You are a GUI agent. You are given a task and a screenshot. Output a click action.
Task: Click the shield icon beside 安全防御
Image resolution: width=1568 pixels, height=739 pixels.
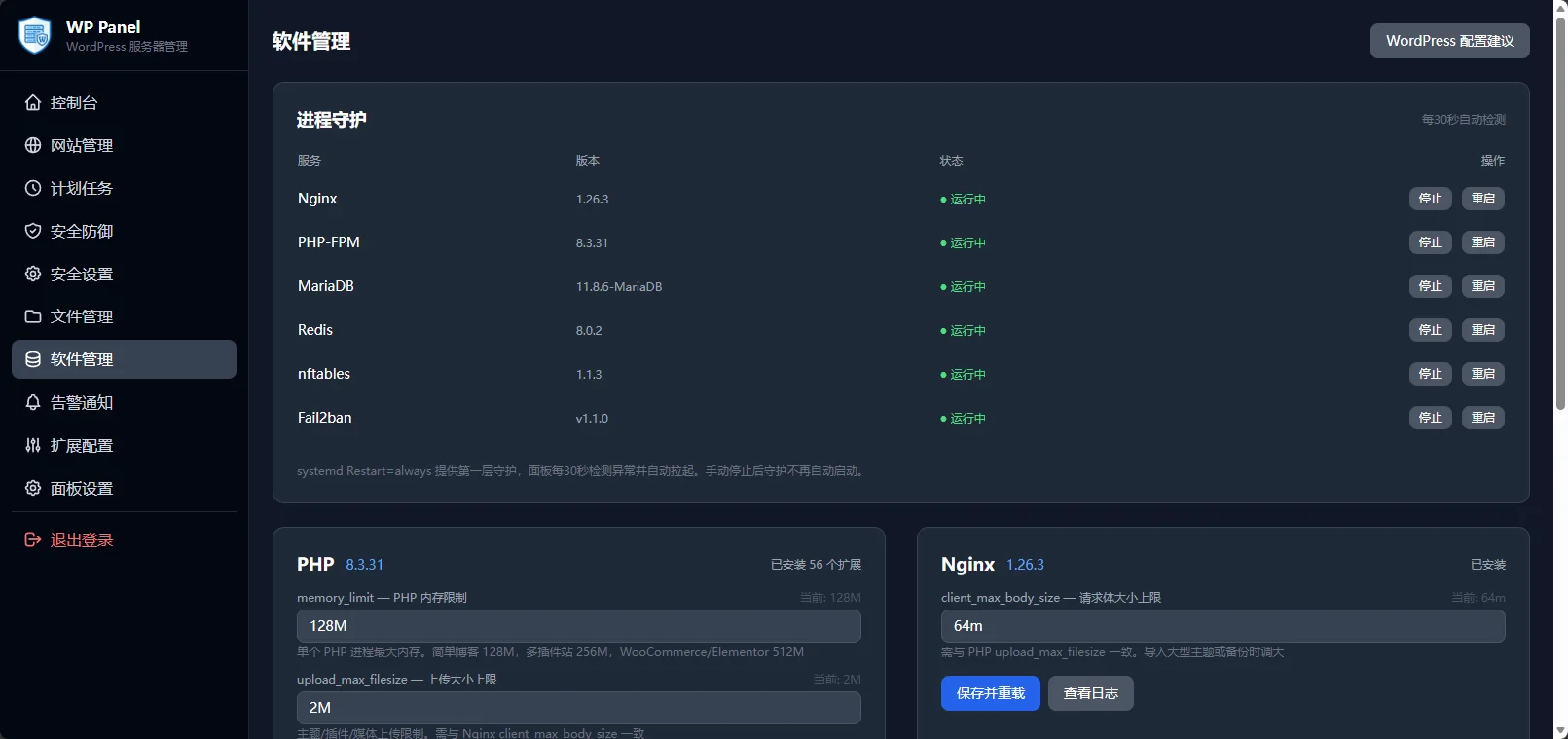pos(33,231)
